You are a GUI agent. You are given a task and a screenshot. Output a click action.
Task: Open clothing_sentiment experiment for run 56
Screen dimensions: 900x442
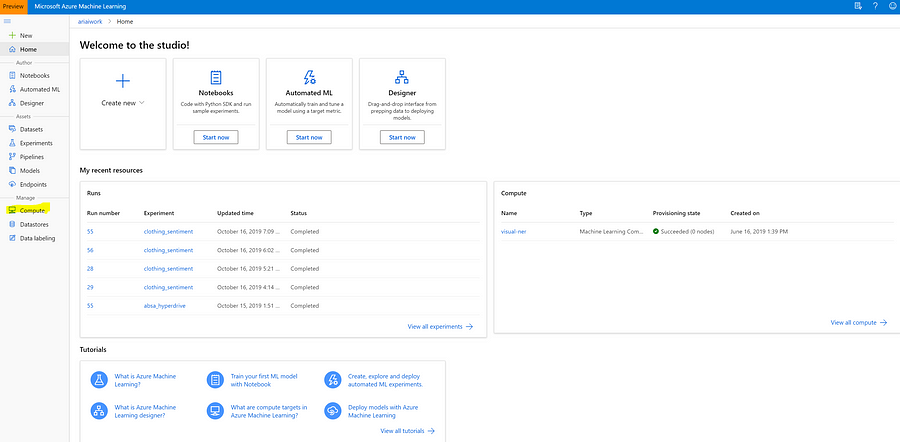(168, 250)
